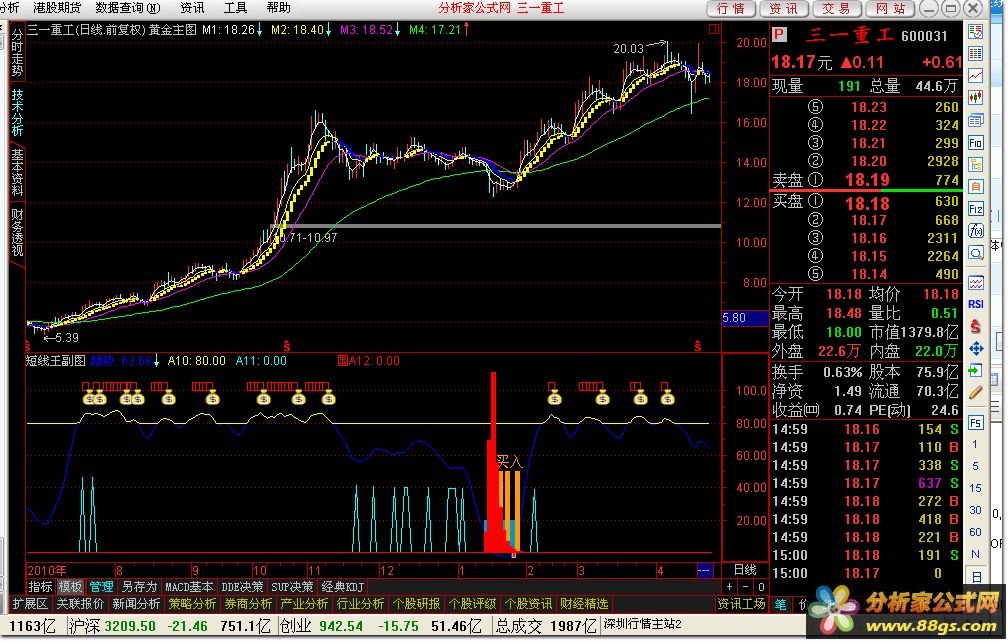Apply the DDE决策 template
1008x641 pixels.
coord(242,586)
